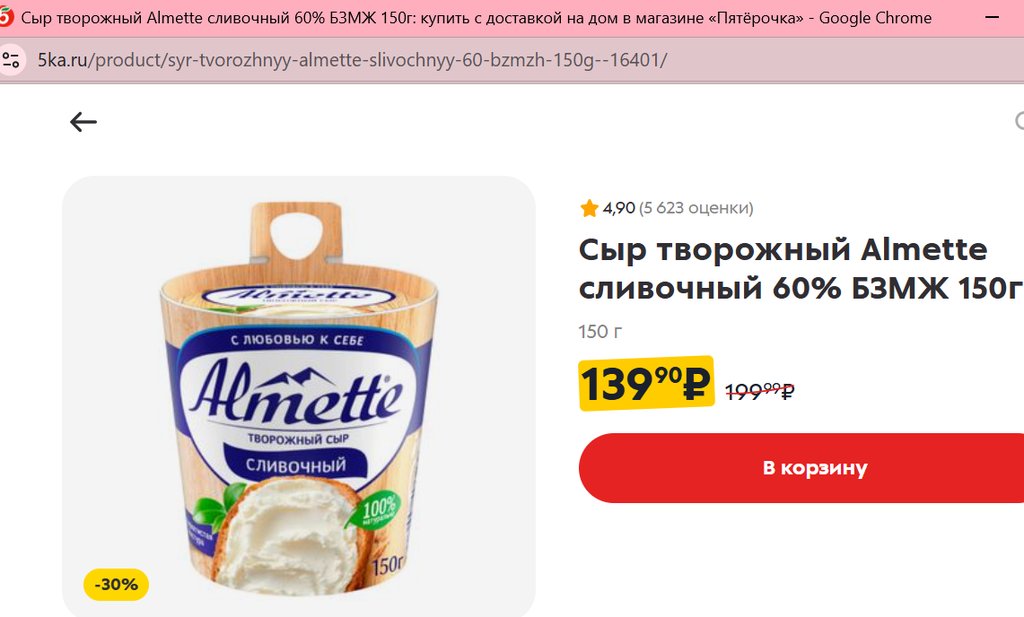Click the "150 г" weight below title
This screenshot has width=1024, height=617.
pos(600,331)
